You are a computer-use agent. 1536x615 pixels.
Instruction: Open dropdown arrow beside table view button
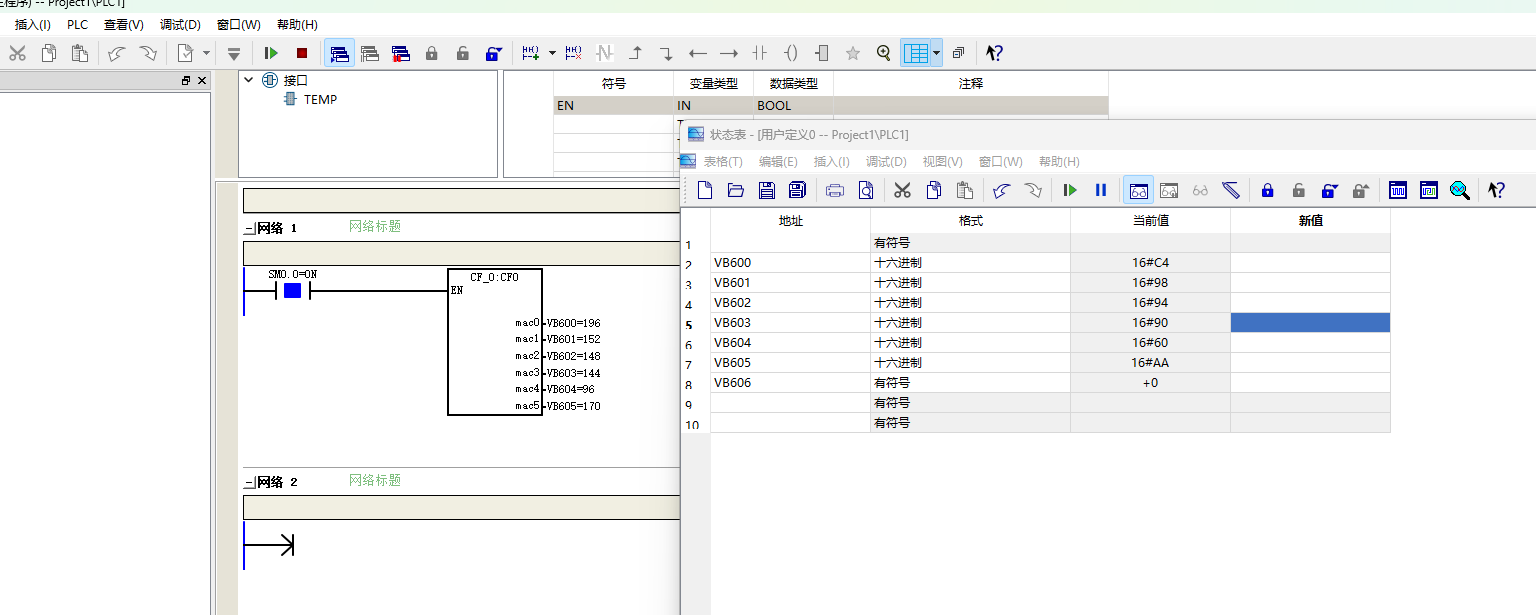pyautogui.click(x=937, y=53)
